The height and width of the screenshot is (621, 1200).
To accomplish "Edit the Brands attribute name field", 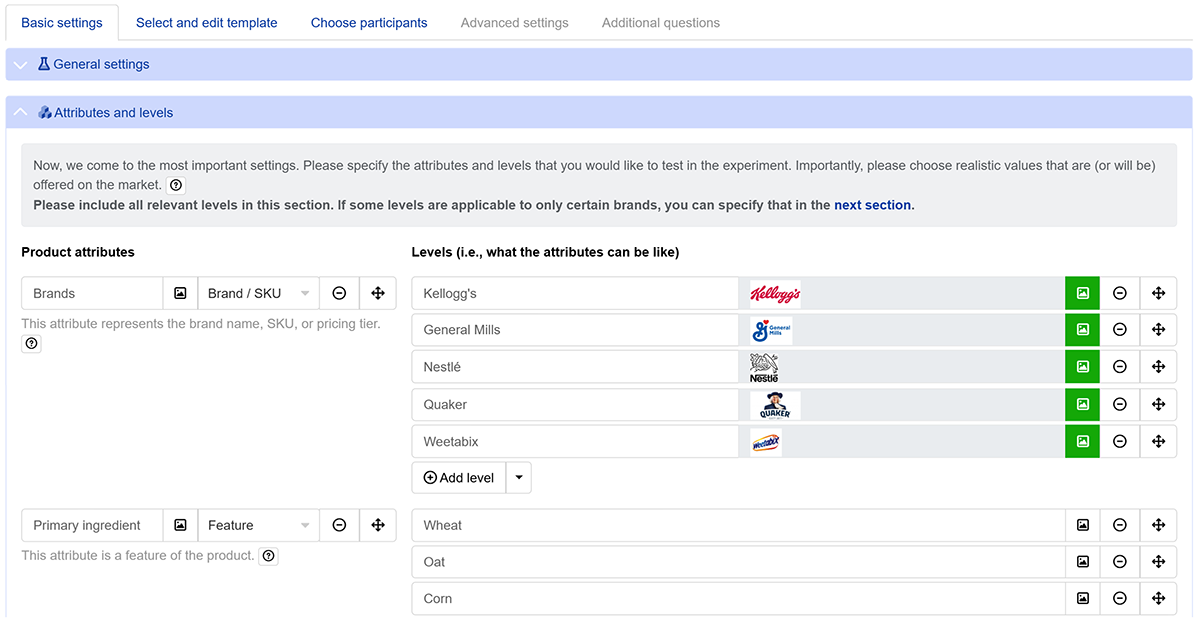I will 92,293.
